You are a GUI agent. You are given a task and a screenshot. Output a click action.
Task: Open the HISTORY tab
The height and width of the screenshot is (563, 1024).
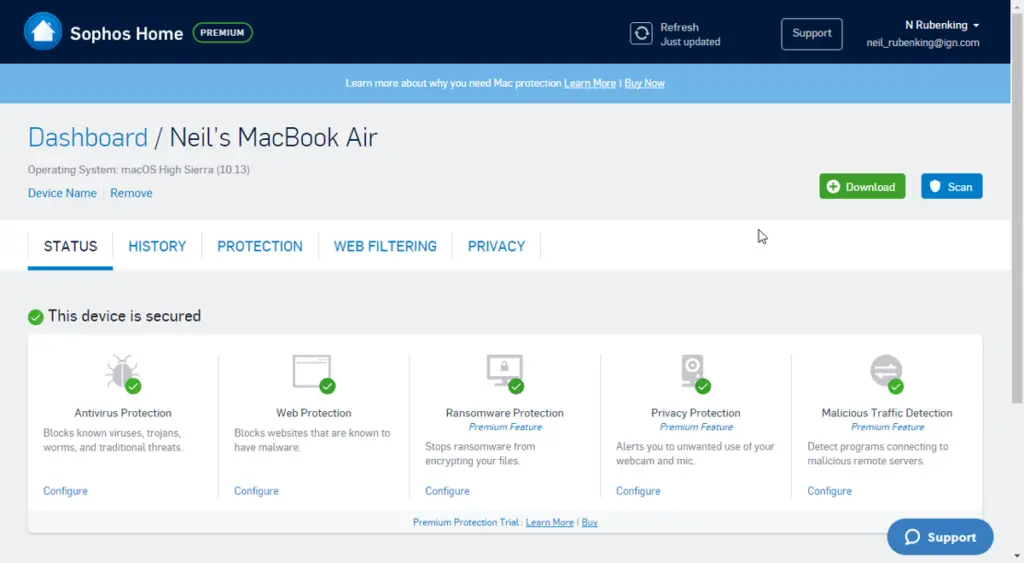(157, 246)
